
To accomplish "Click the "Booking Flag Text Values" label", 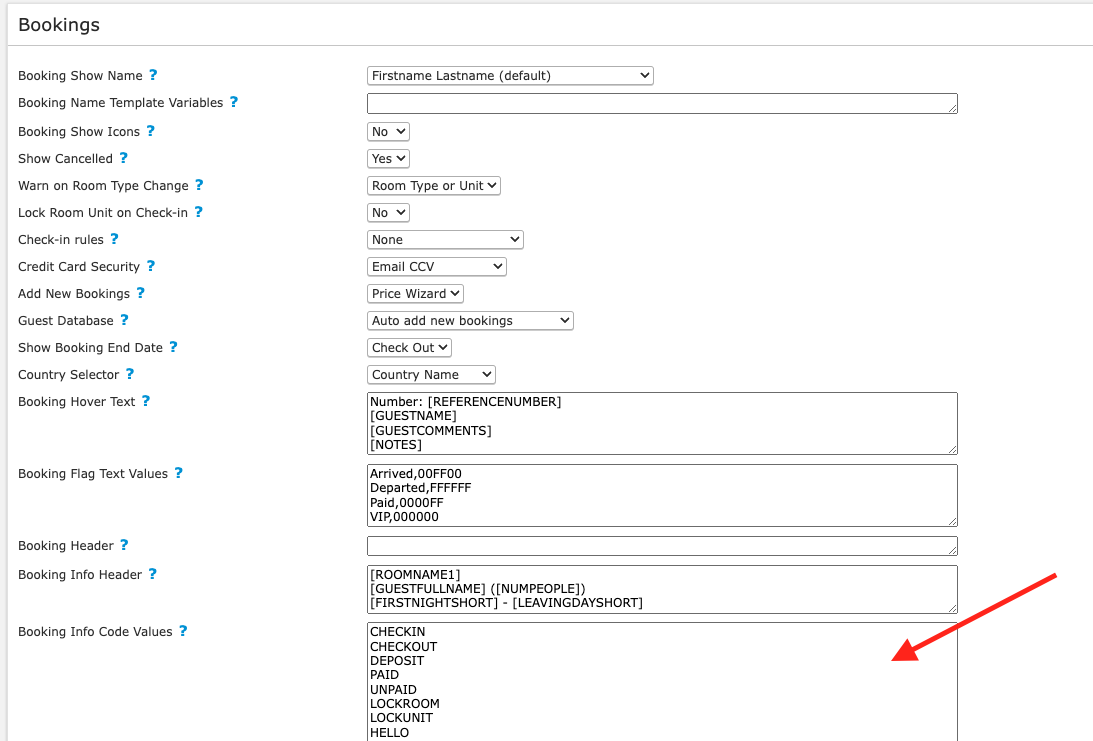I will pos(93,474).
